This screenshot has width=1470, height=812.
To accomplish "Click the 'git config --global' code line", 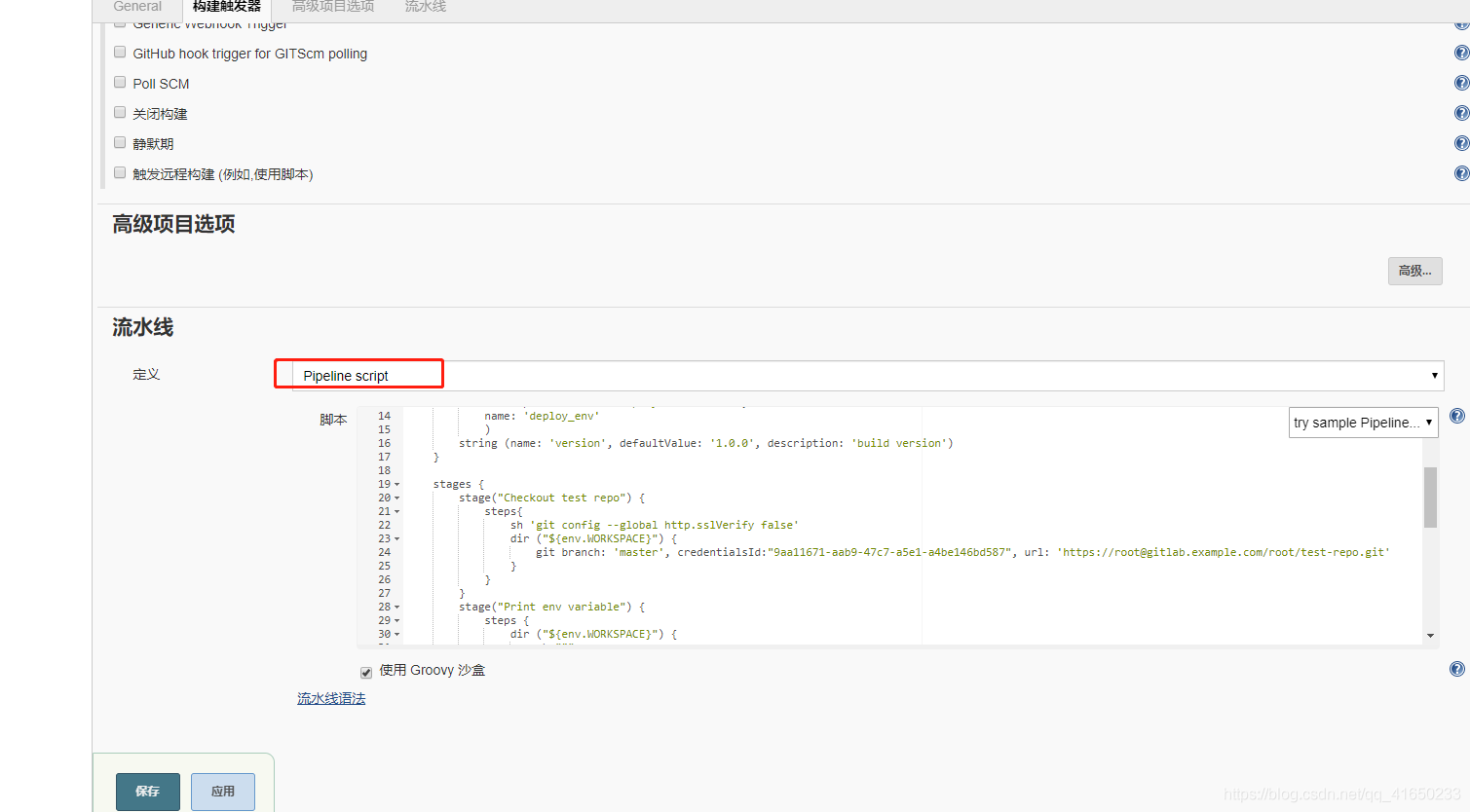I will click(654, 526).
